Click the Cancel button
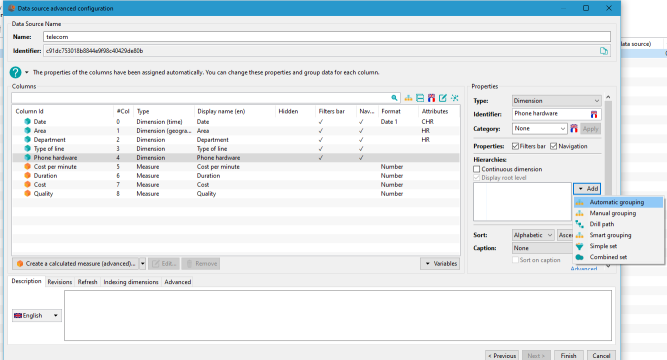 click(x=601, y=355)
